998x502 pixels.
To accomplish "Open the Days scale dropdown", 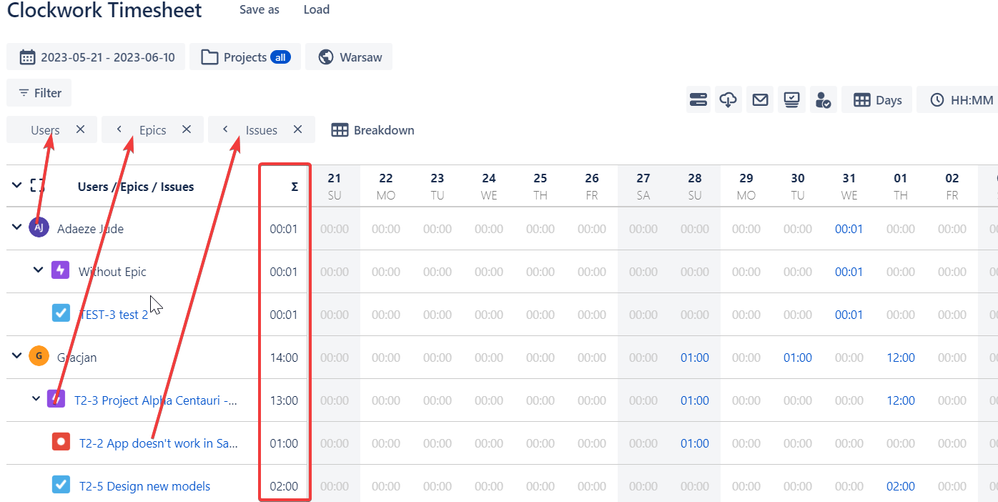I will click(877, 100).
